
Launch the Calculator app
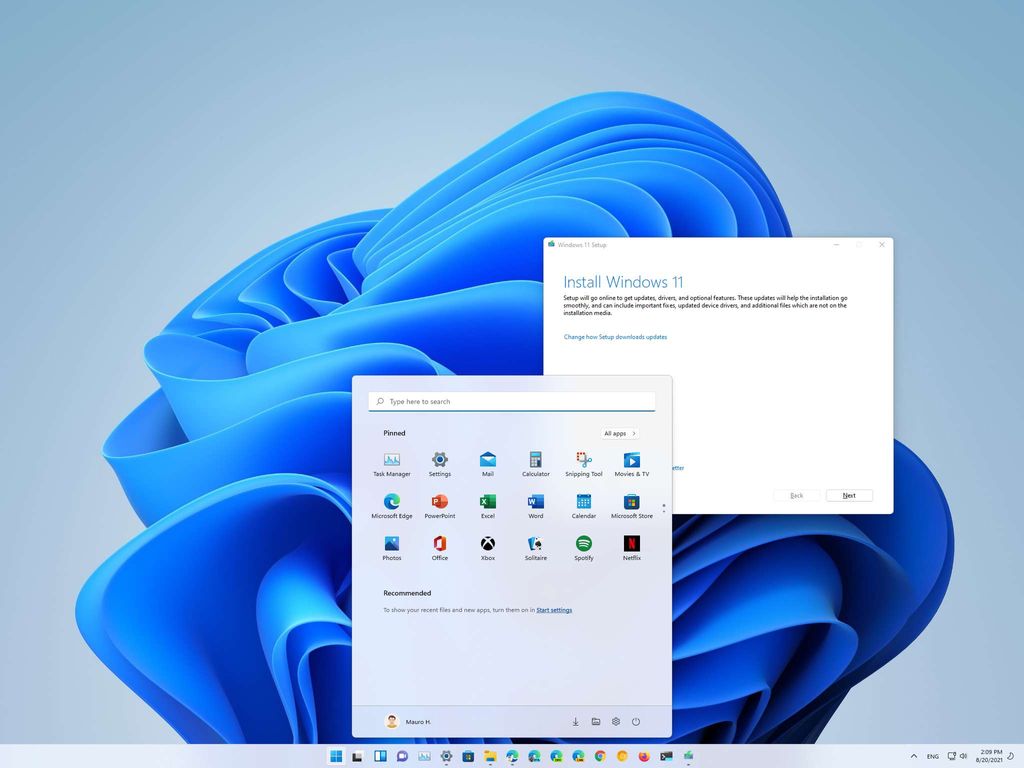[535, 462]
